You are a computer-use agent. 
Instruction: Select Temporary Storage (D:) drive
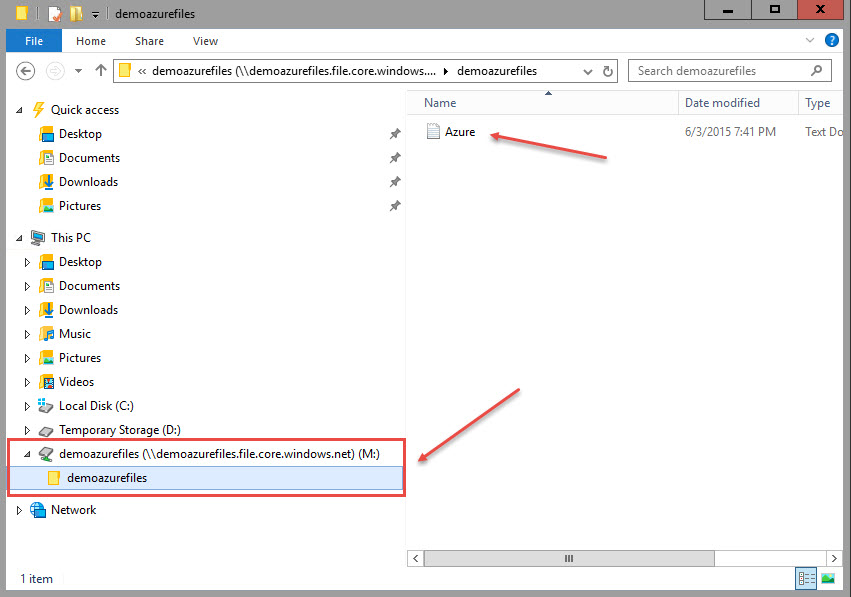120,430
